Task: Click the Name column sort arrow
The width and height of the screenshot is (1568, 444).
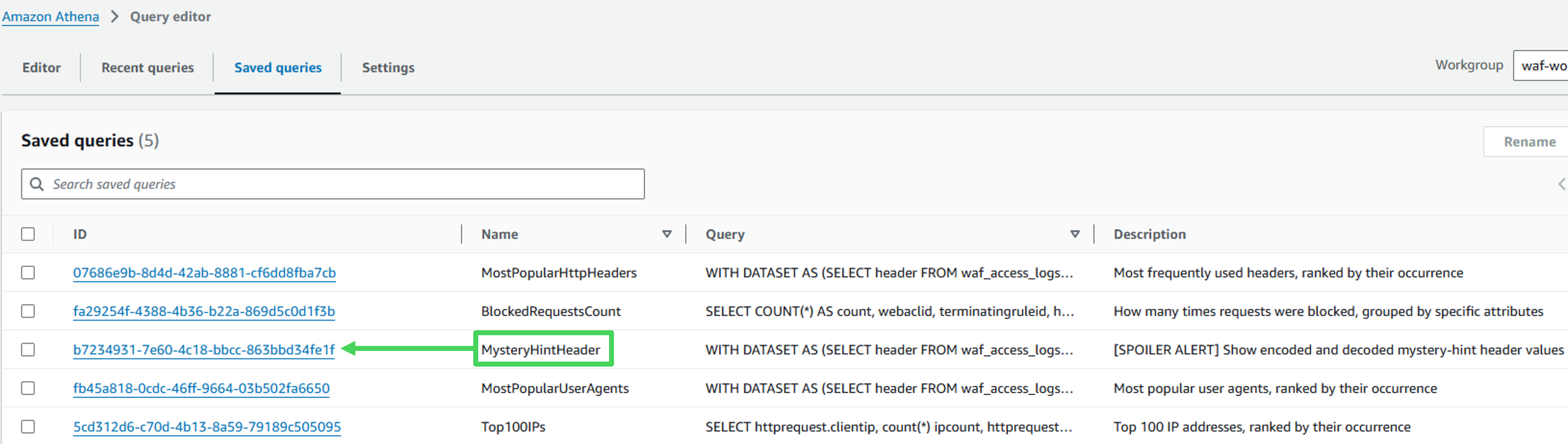Action: tap(666, 234)
